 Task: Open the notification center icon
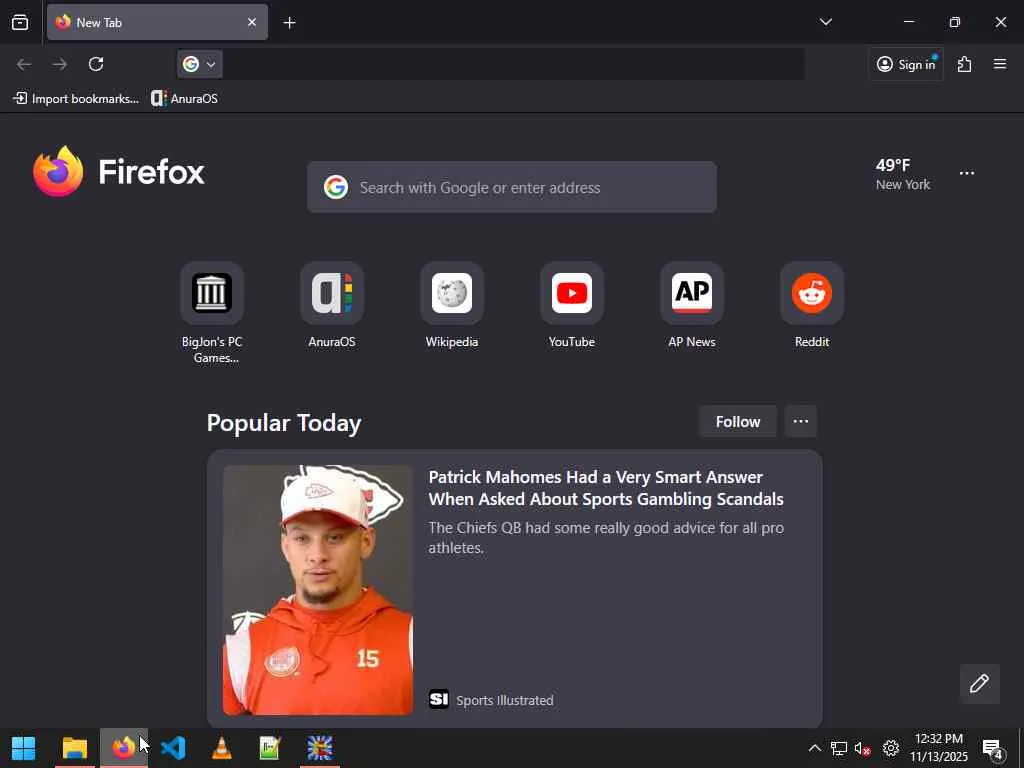click(993, 748)
